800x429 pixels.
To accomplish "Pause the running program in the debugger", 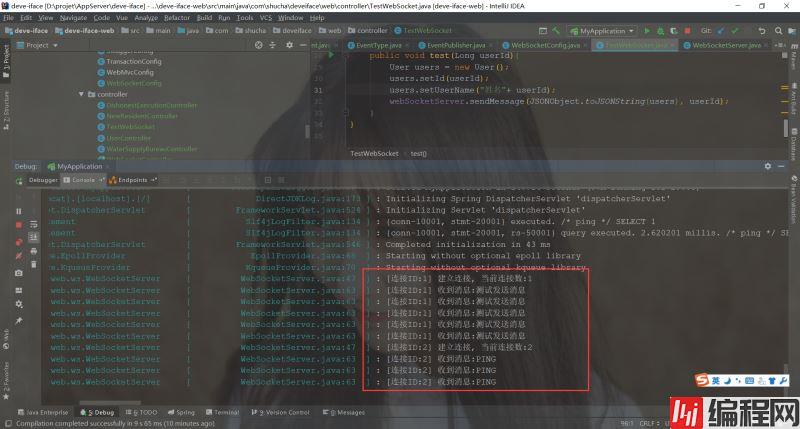I will tap(19, 211).
